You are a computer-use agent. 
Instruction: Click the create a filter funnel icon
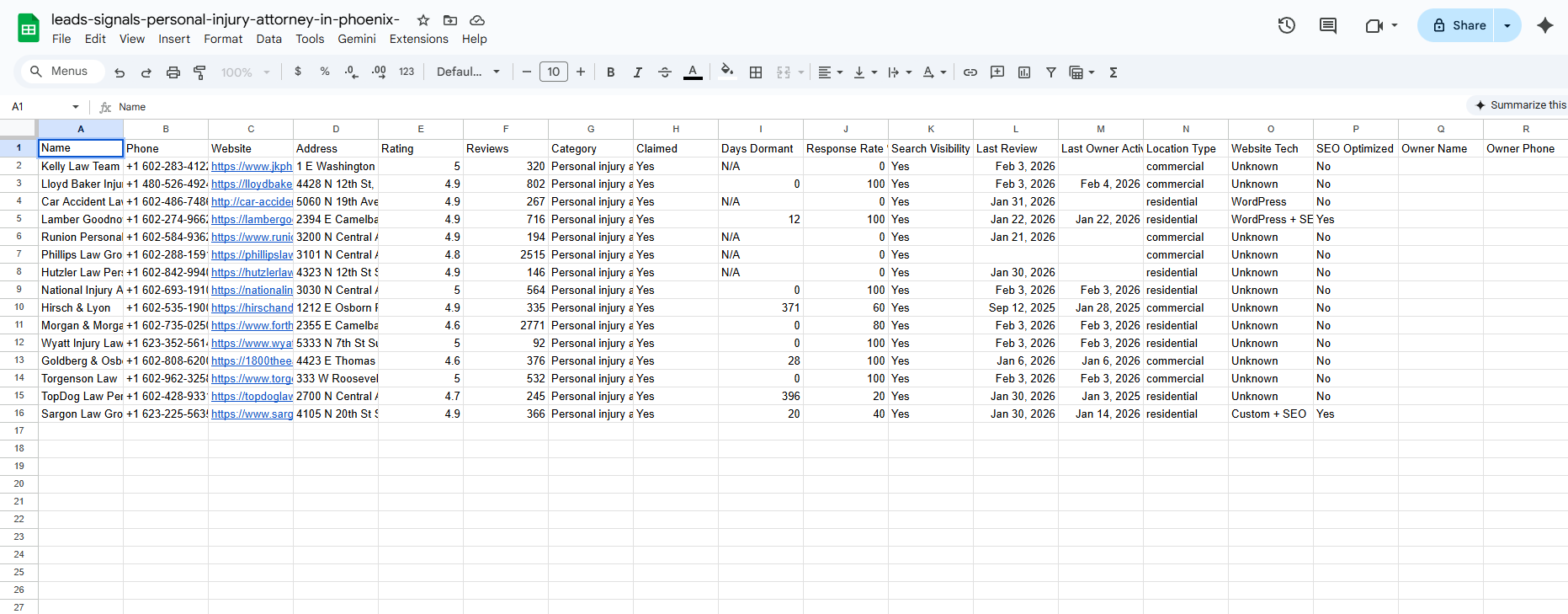1051,72
